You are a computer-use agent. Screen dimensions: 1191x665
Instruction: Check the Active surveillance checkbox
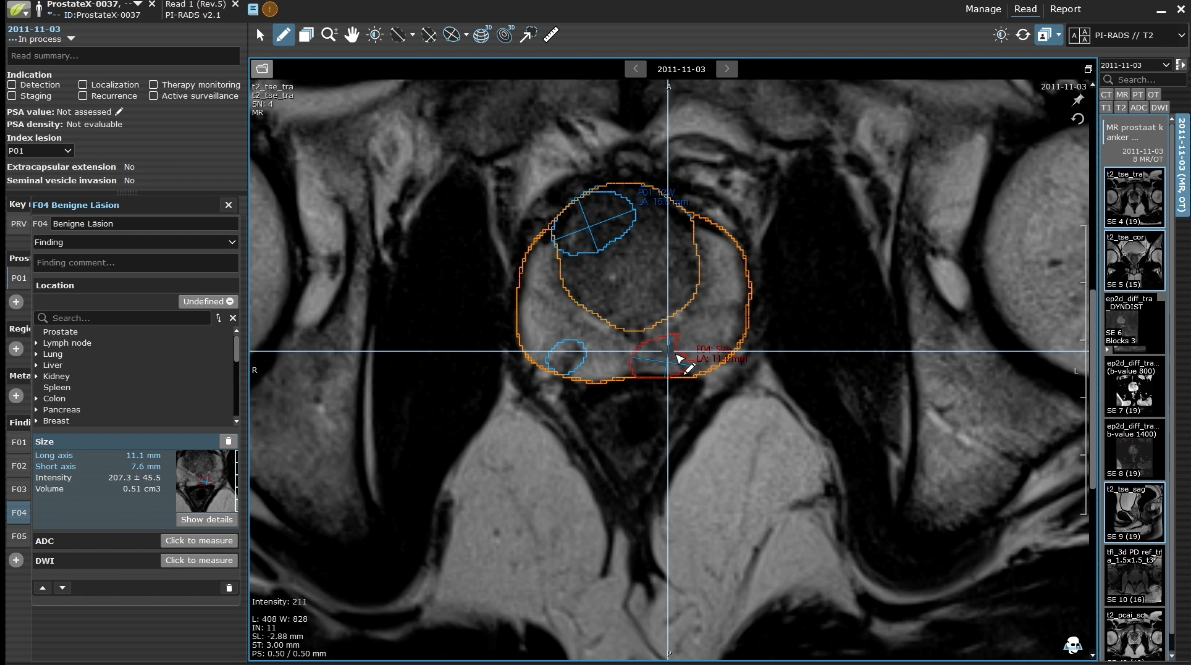coord(153,96)
